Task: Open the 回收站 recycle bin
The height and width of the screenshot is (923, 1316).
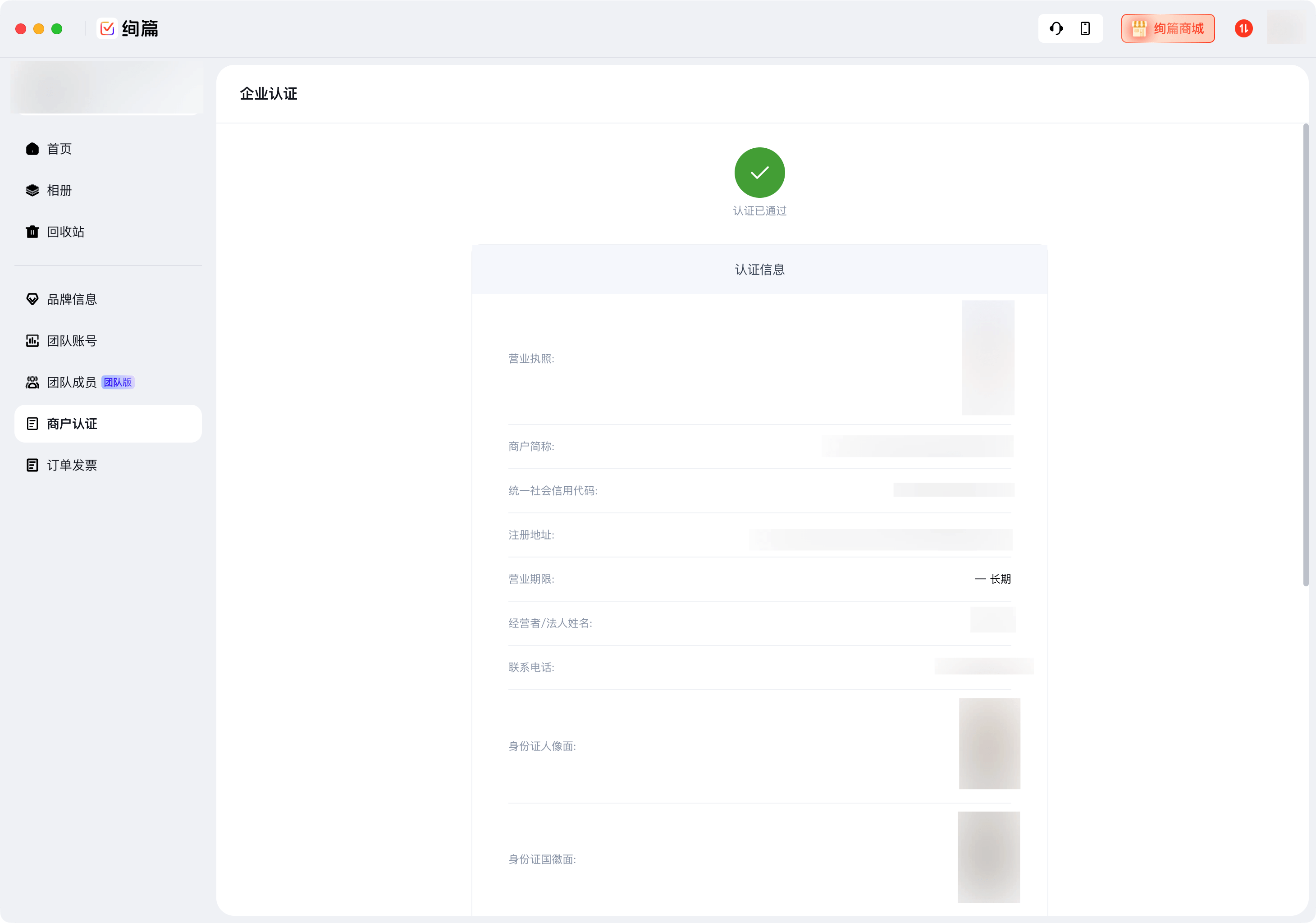Action: click(x=65, y=232)
